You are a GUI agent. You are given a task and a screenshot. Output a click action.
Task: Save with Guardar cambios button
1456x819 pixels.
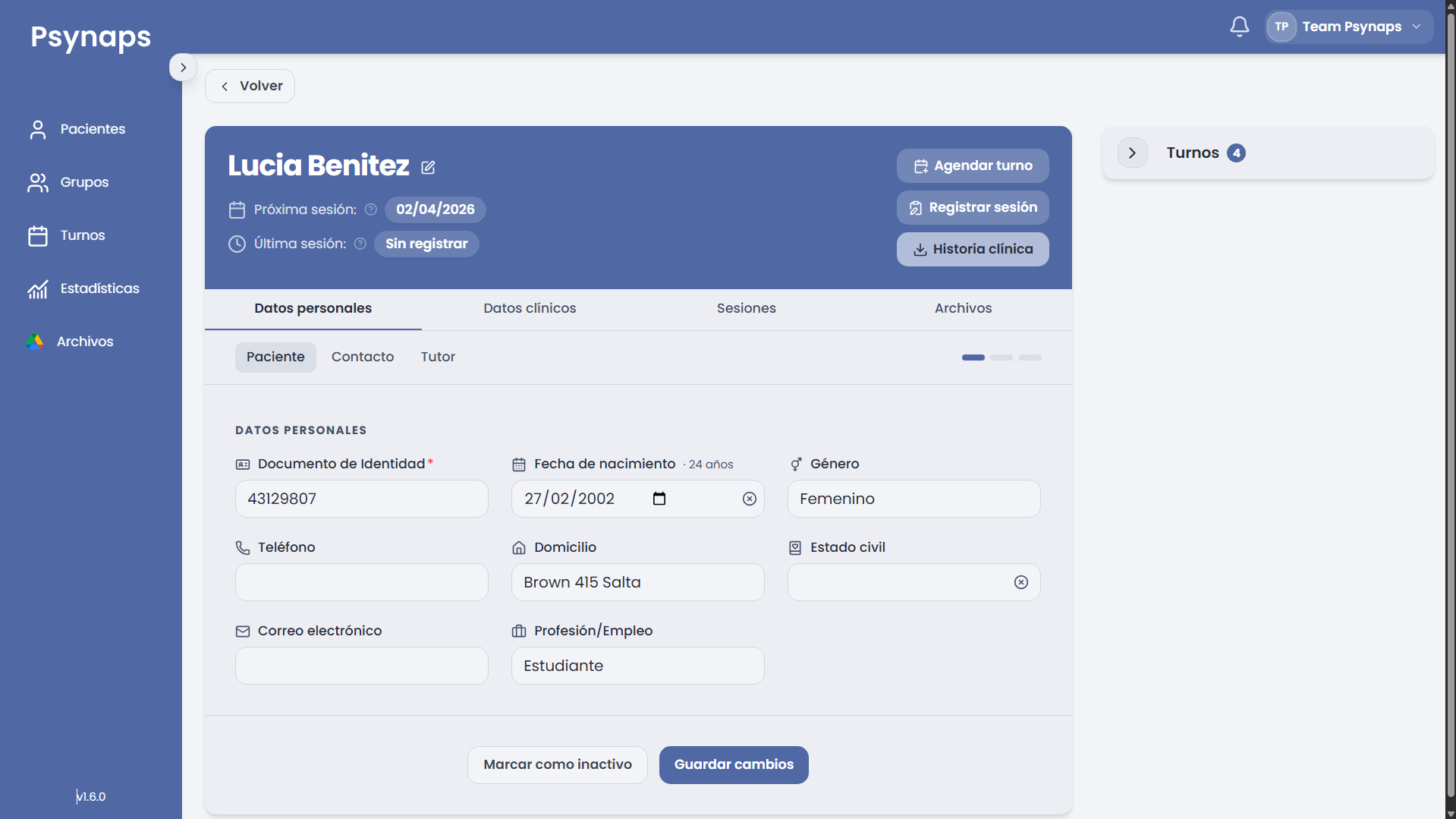734,765
